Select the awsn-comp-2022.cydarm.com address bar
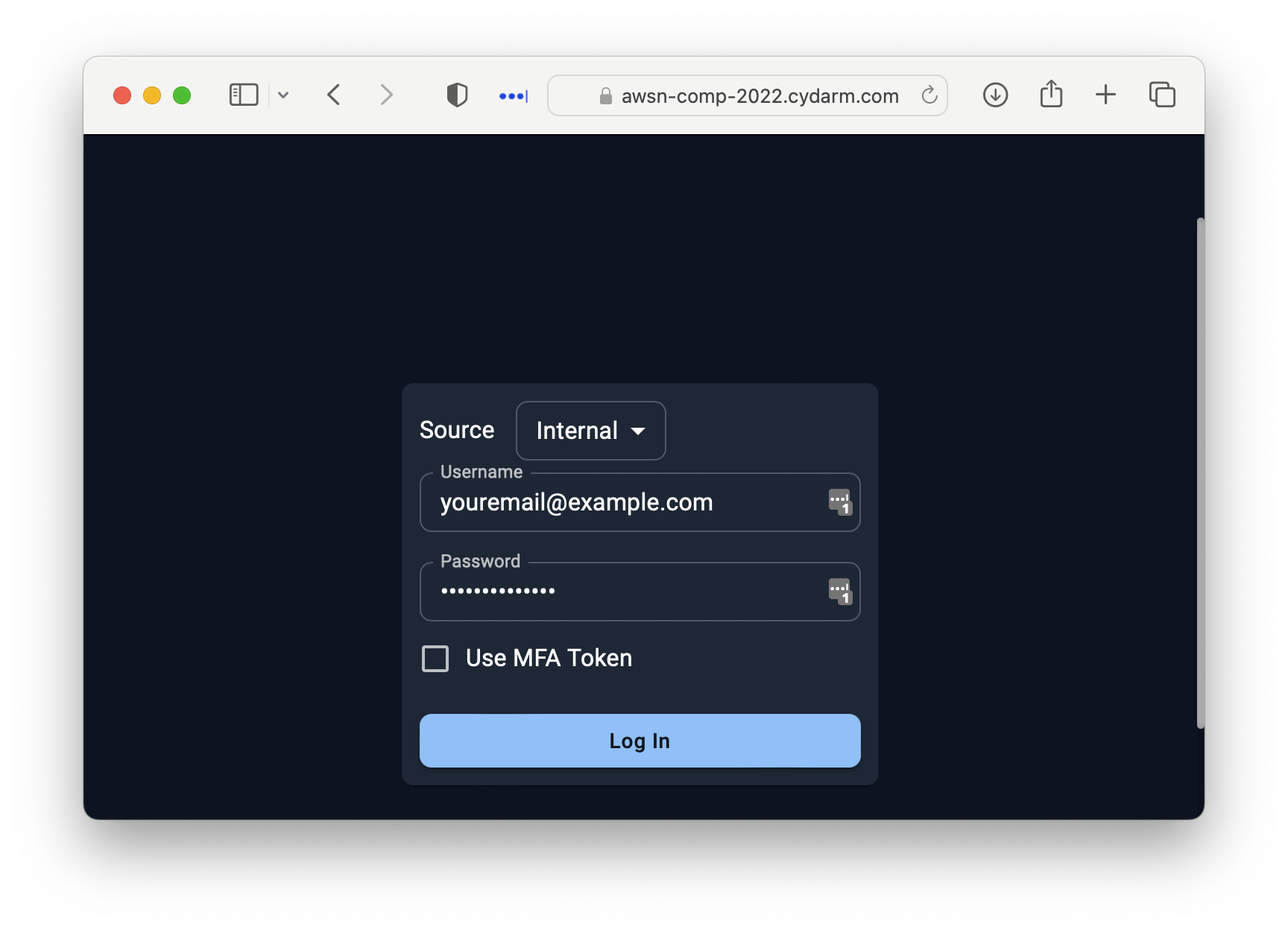1288x930 pixels. (748, 95)
